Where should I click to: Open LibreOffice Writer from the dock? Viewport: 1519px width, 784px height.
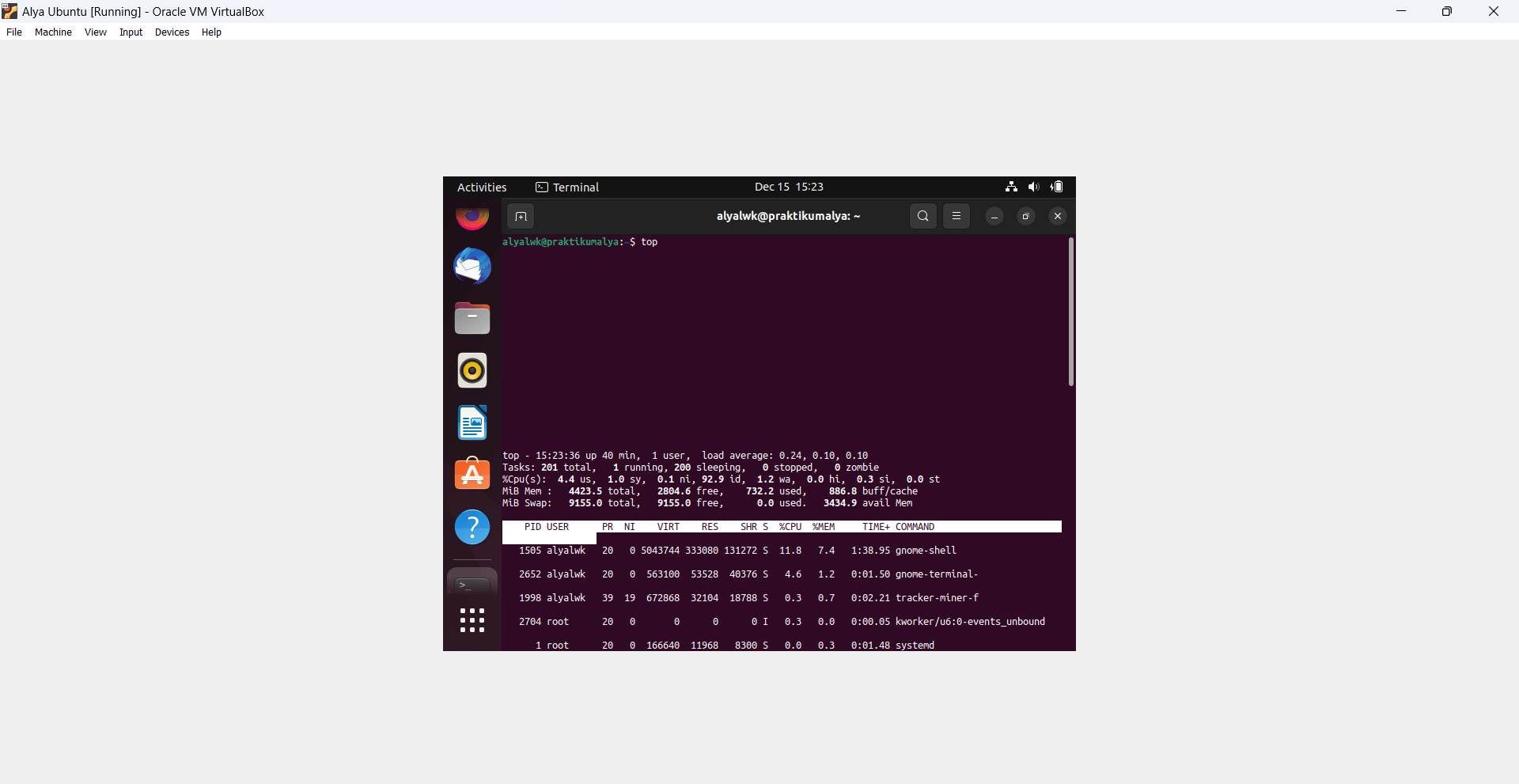tap(472, 422)
